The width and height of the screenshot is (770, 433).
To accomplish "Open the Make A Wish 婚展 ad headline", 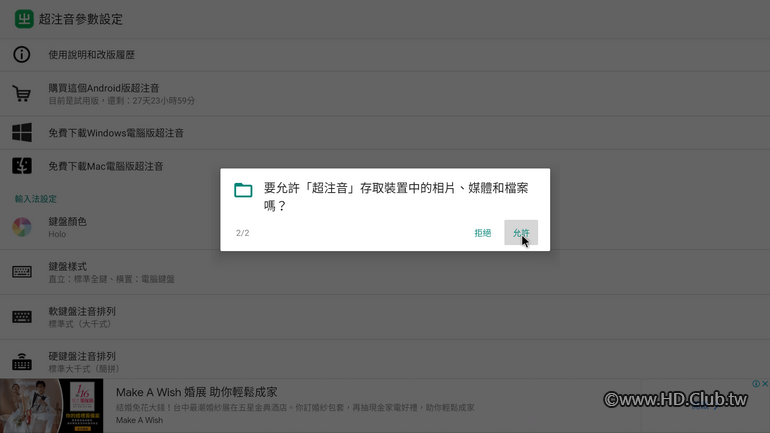I will click(x=196, y=392).
